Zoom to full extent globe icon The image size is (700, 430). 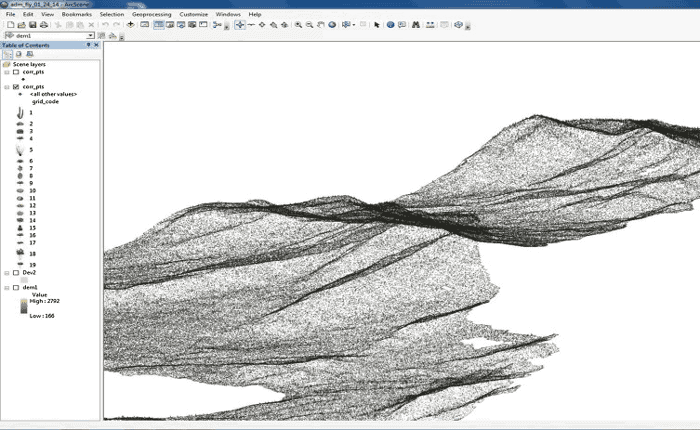pos(332,25)
